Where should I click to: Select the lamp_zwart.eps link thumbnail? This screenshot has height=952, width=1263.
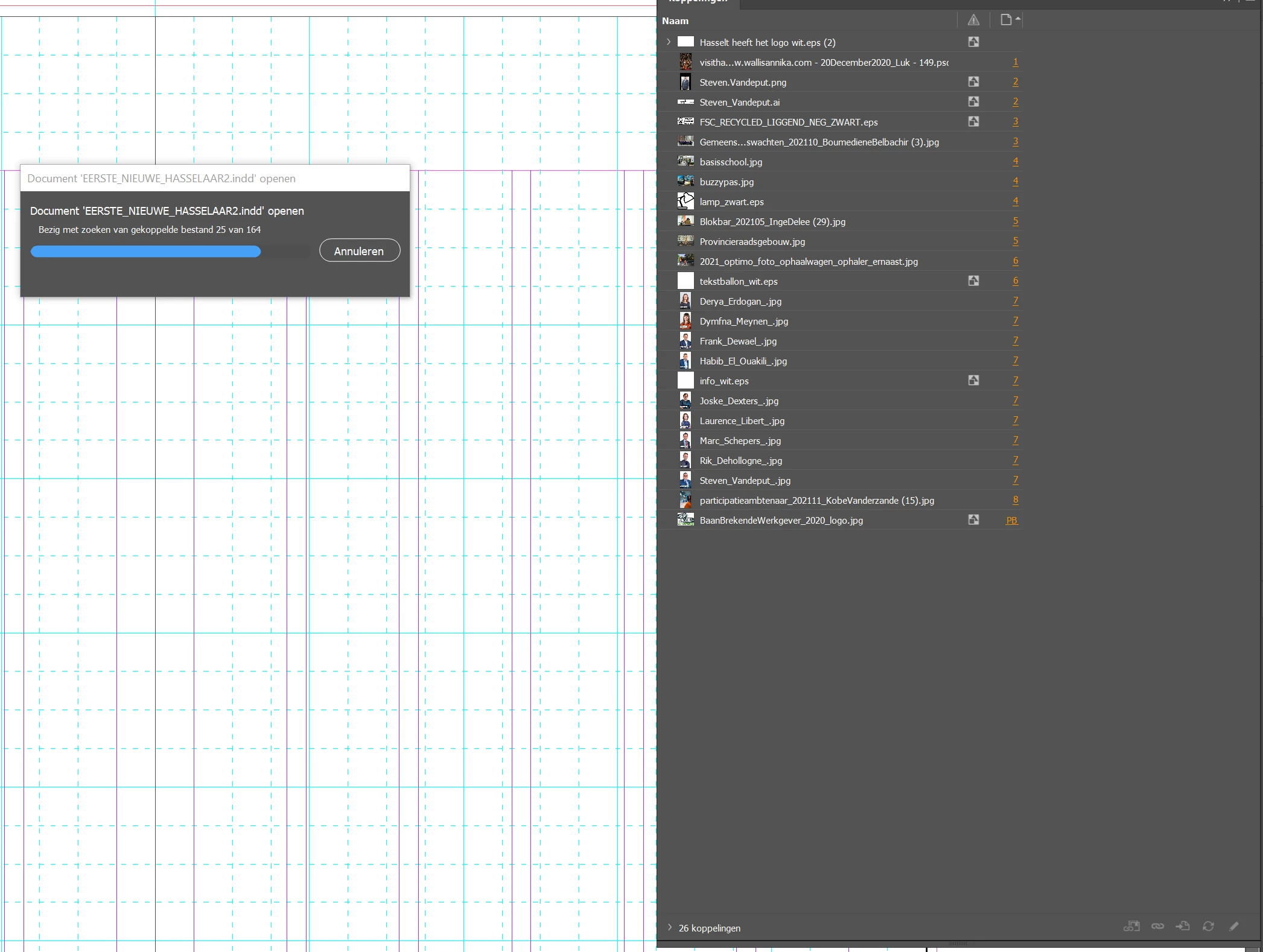(686, 202)
